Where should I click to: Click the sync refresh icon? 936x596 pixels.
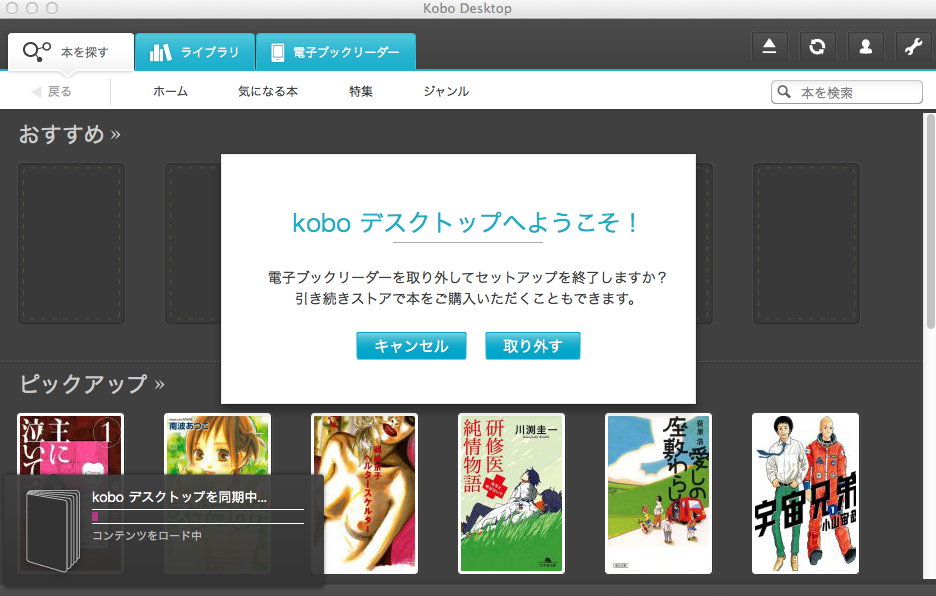817,47
